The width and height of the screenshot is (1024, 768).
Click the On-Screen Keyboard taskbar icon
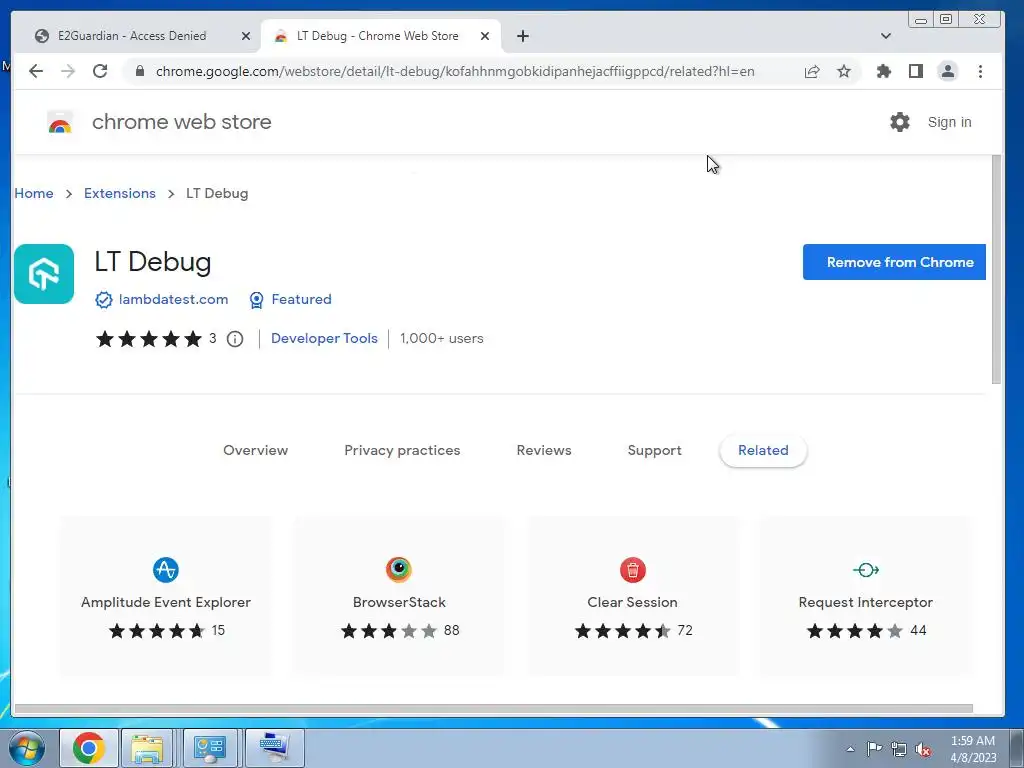click(x=273, y=748)
